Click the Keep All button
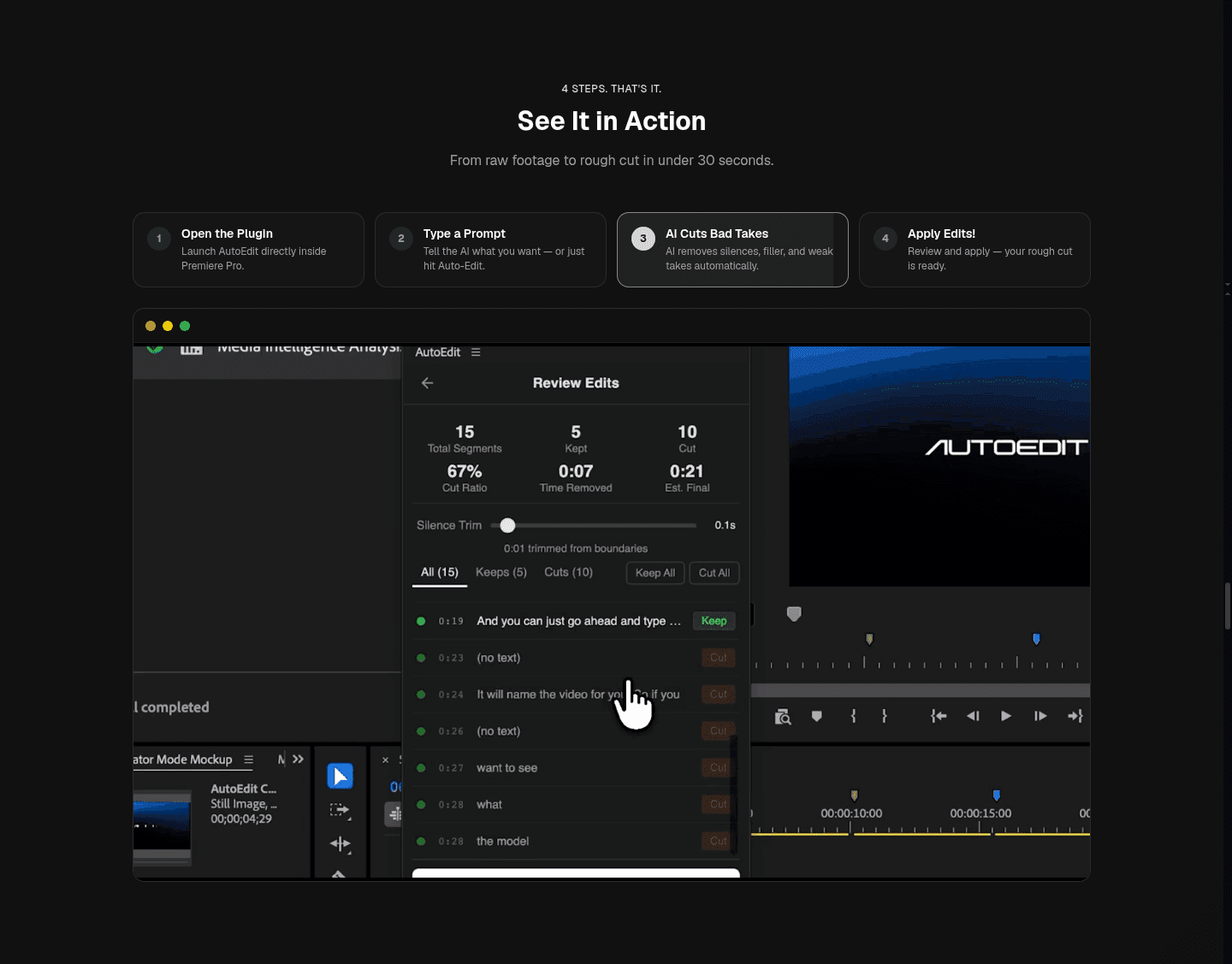The width and height of the screenshot is (1232, 964). [x=655, y=573]
